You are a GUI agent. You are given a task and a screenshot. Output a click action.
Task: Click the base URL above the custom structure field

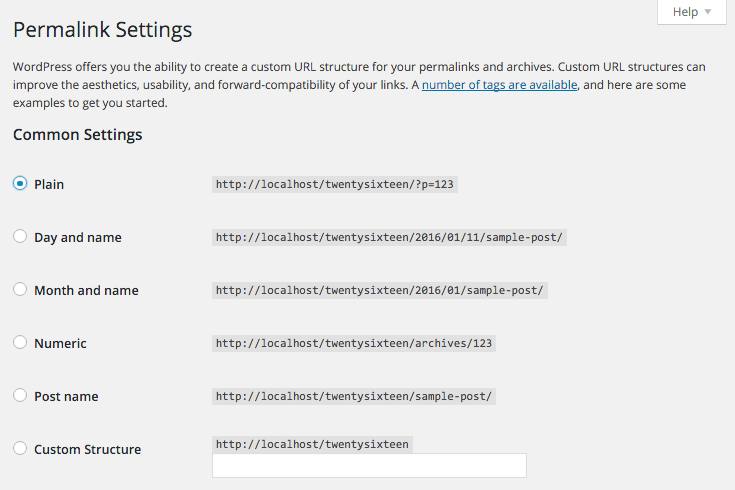(x=312, y=444)
